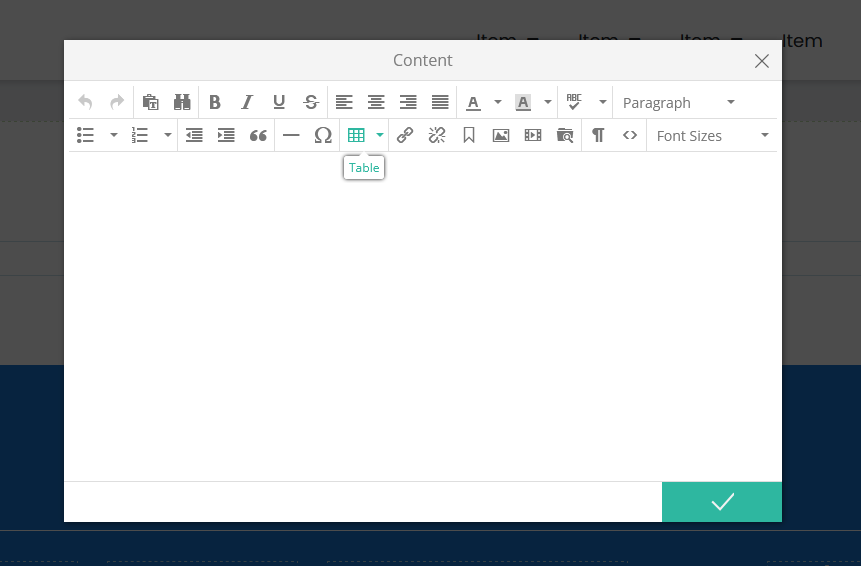861x566 pixels.
Task: Justify text alignment
Action: coord(440,102)
